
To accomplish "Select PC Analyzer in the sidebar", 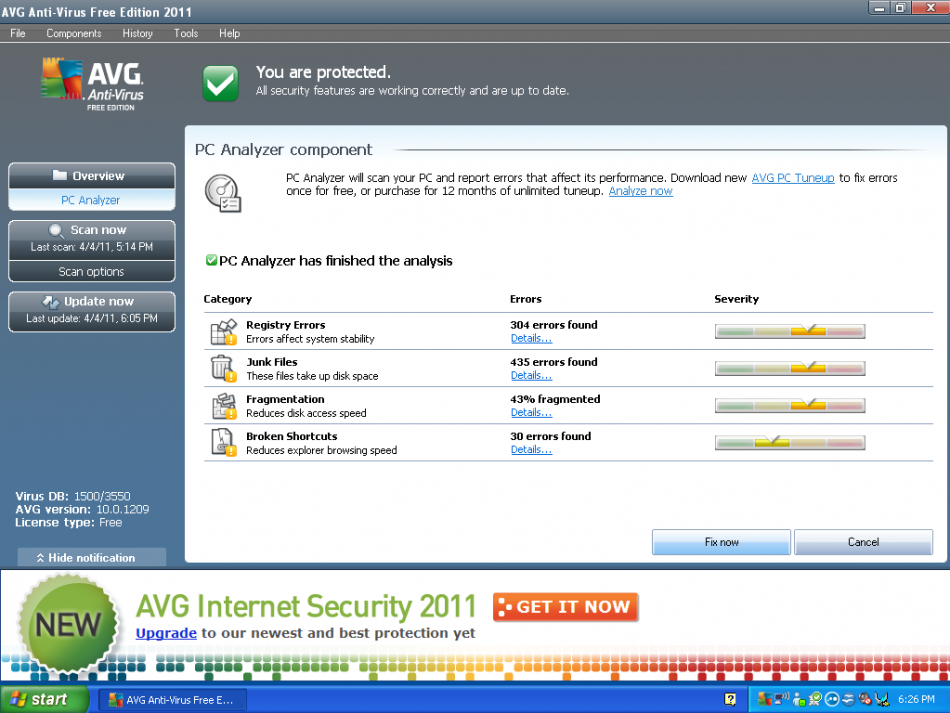I will click(91, 200).
